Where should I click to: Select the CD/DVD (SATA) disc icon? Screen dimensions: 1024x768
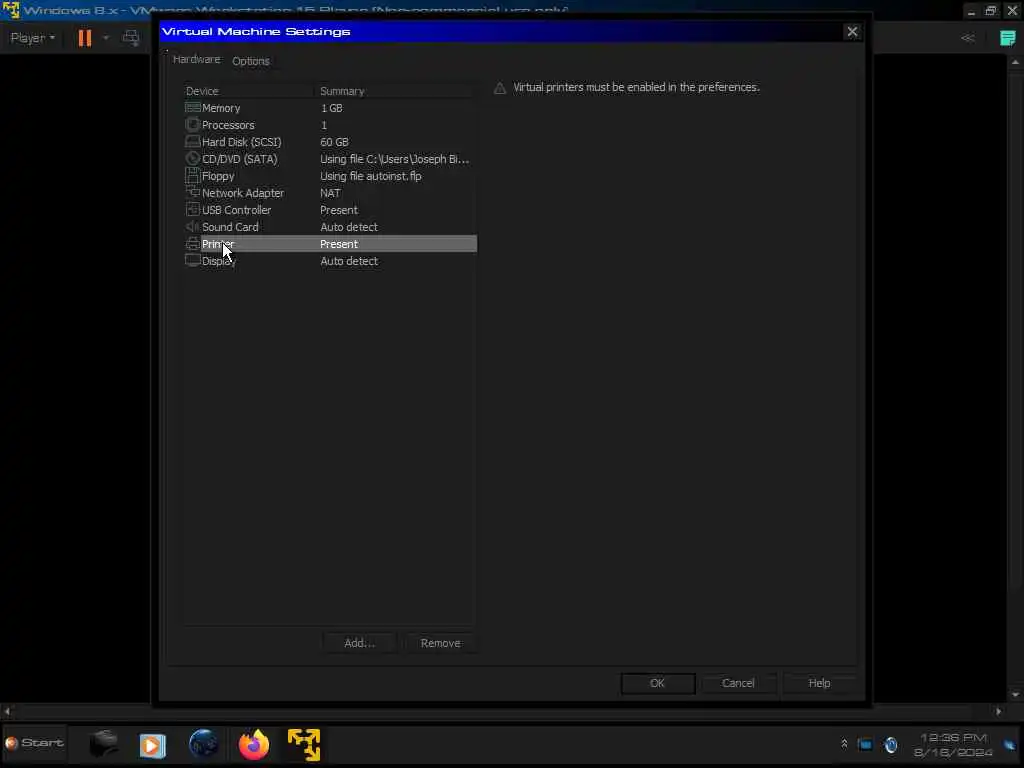click(x=193, y=159)
